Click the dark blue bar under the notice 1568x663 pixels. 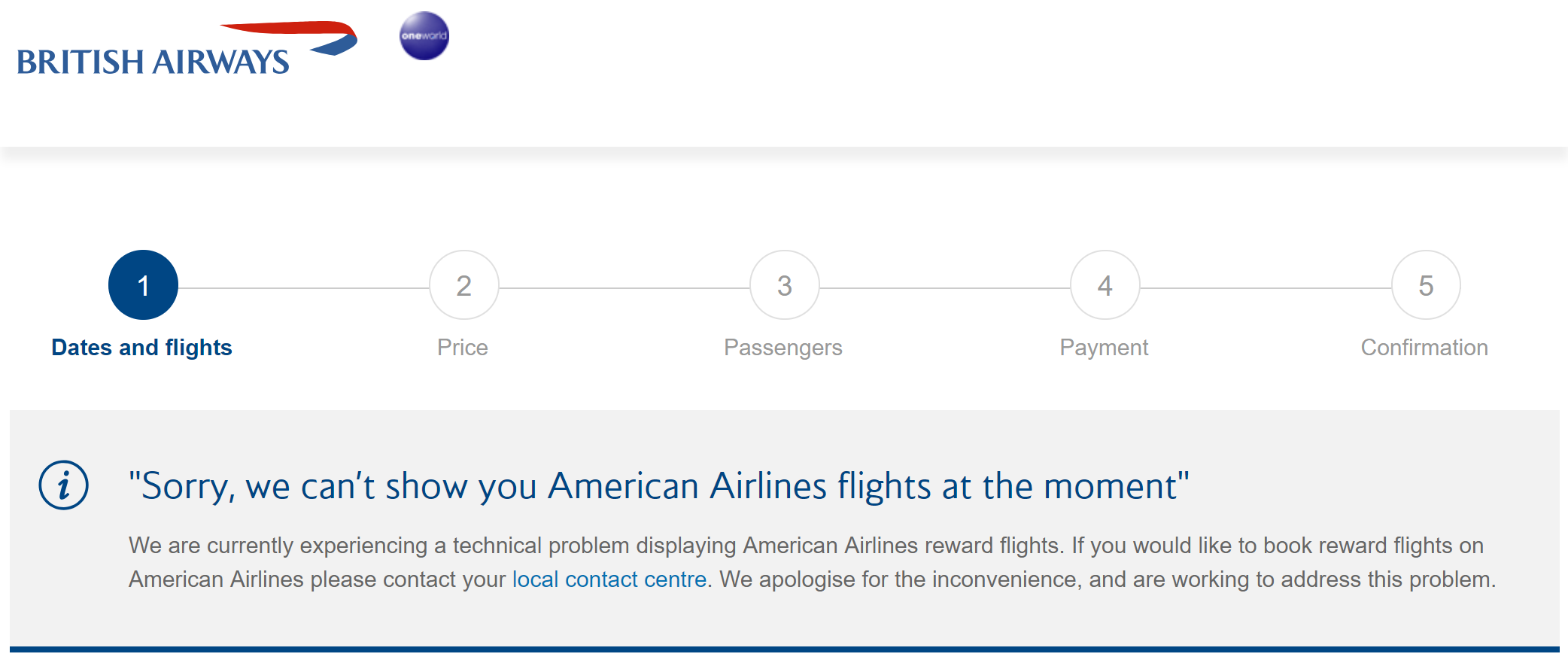(x=784, y=649)
